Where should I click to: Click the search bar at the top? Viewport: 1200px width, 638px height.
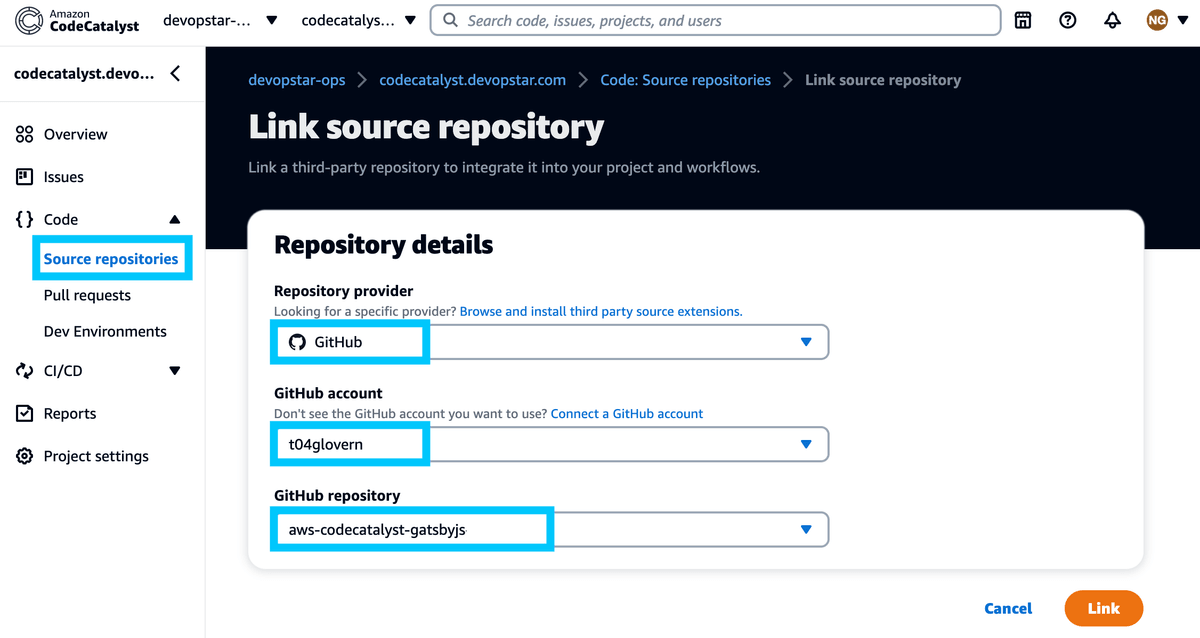pyautogui.click(x=715, y=20)
